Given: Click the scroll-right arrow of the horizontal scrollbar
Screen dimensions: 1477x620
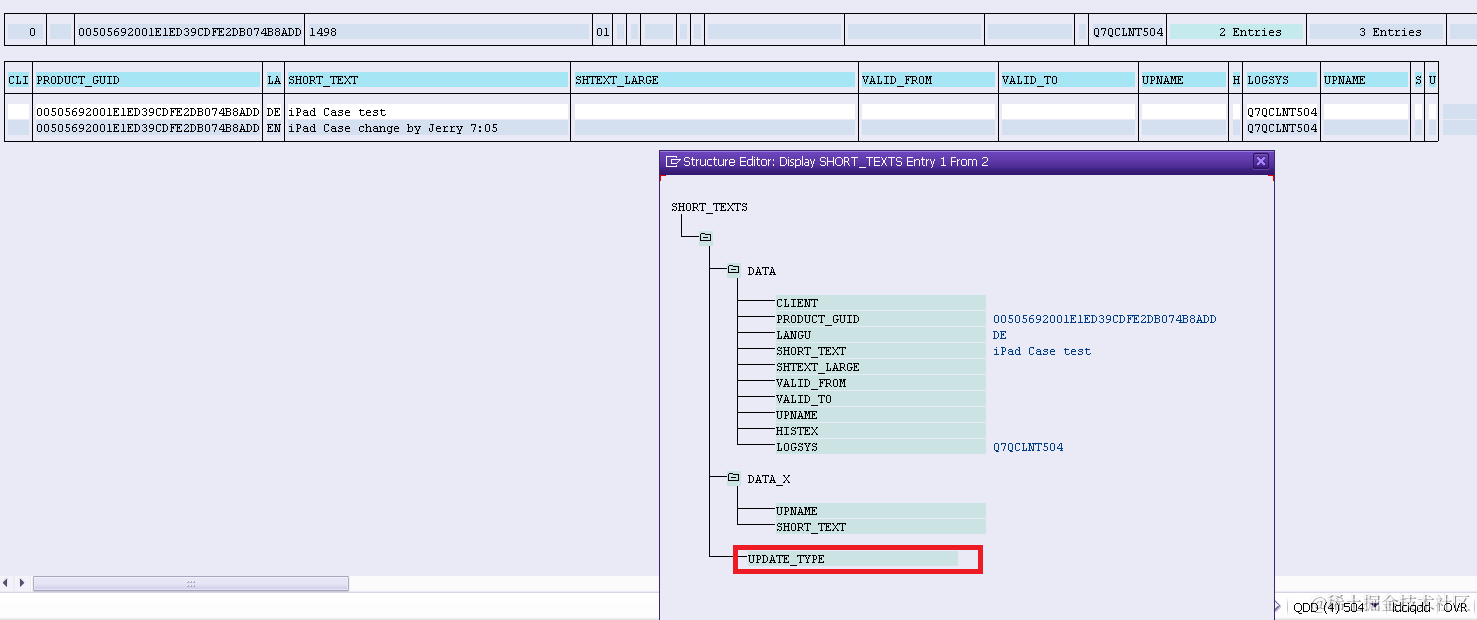Looking at the screenshot, I should point(20,583).
